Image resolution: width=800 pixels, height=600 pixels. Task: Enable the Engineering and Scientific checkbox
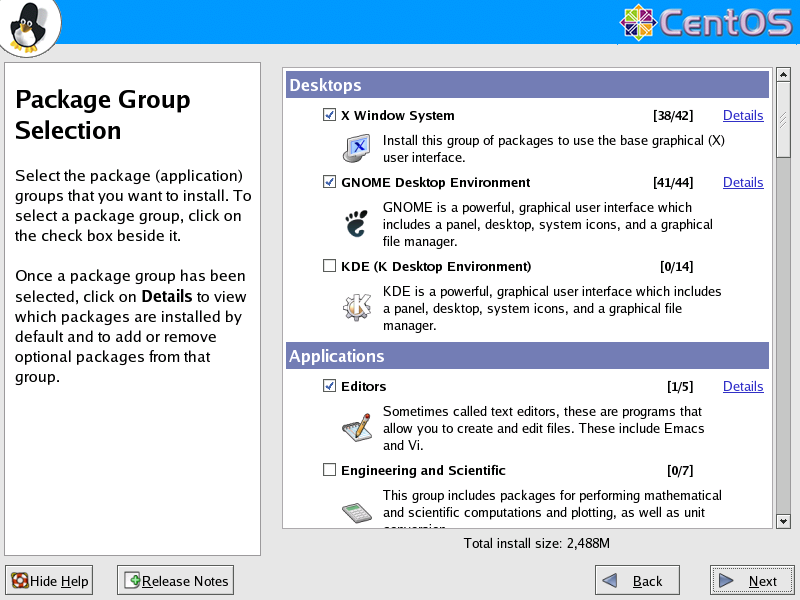[330, 470]
